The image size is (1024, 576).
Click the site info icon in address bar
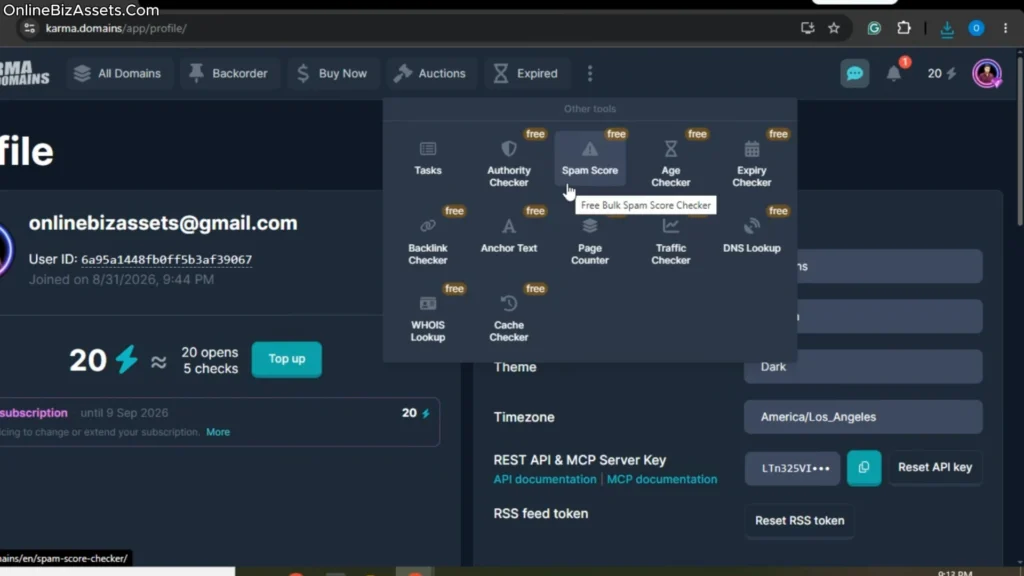coord(29,28)
